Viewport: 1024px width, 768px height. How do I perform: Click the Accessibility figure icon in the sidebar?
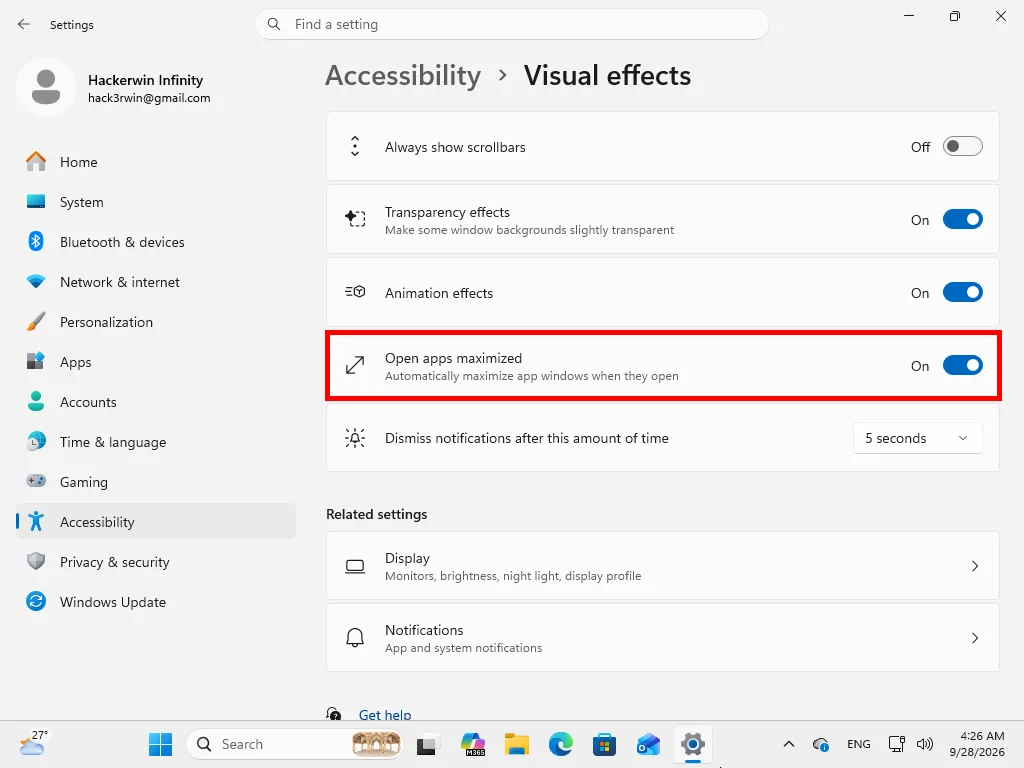36,521
